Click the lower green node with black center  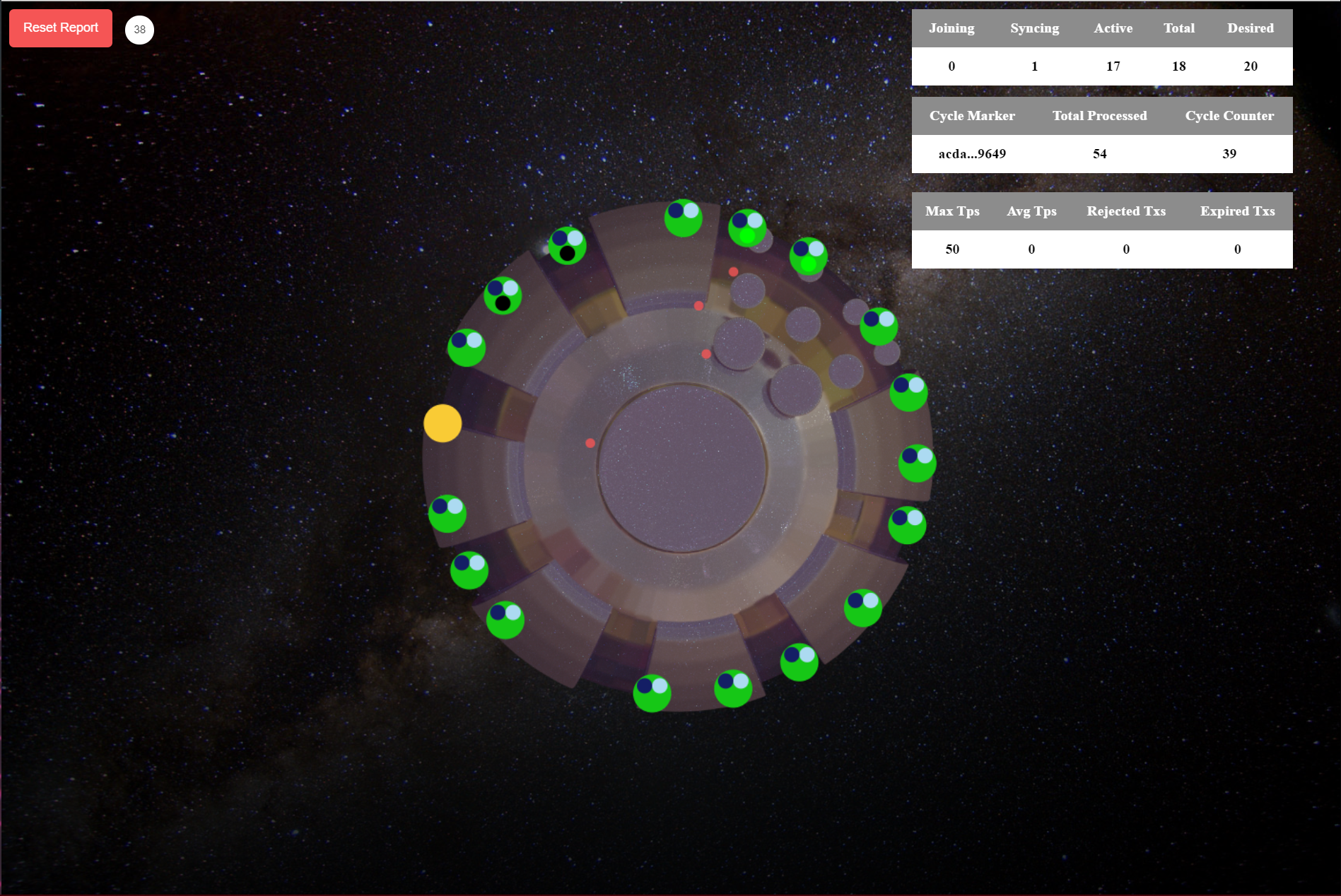[x=503, y=296]
